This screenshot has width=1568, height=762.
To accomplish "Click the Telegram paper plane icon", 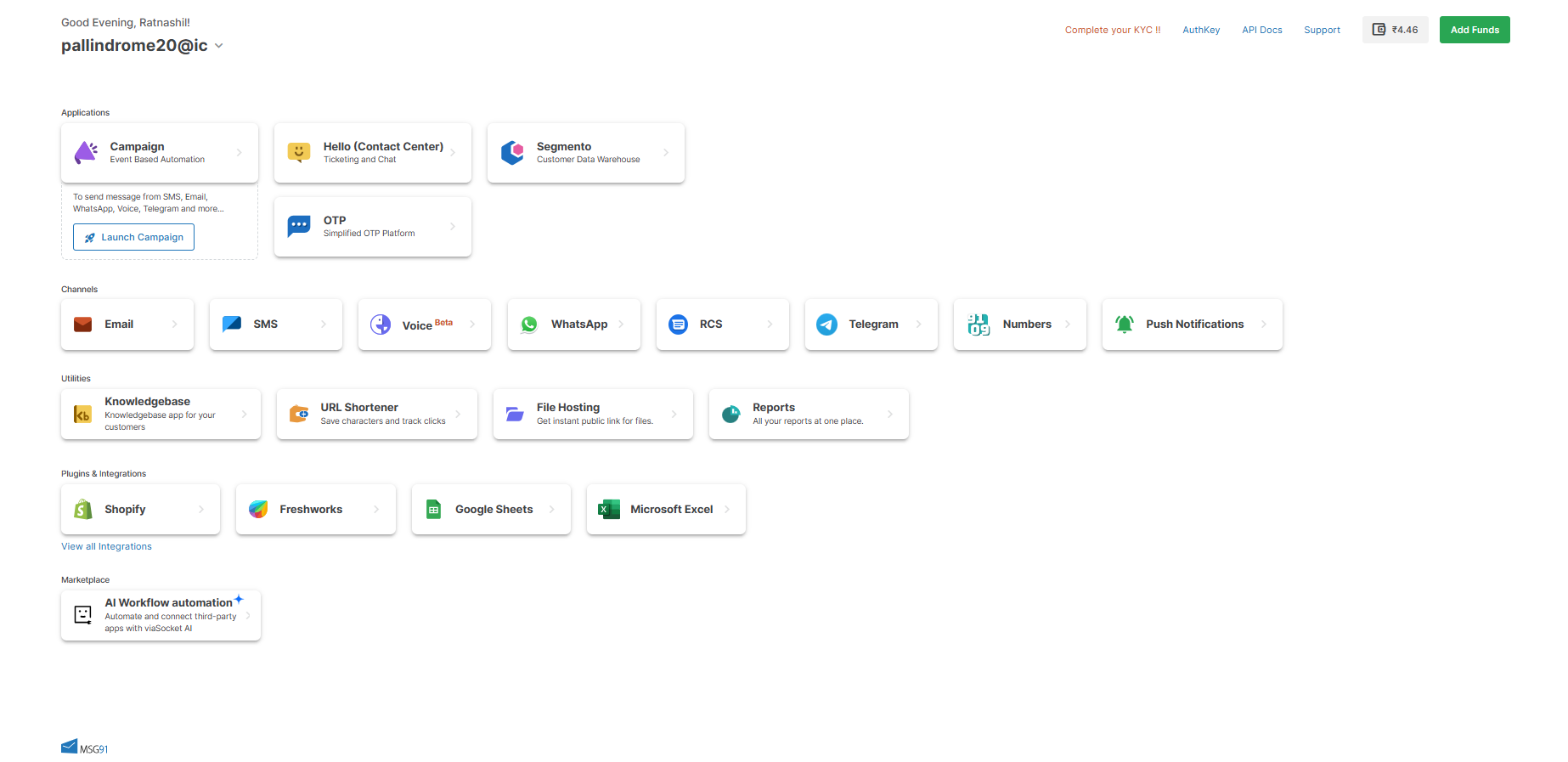I will click(x=827, y=325).
